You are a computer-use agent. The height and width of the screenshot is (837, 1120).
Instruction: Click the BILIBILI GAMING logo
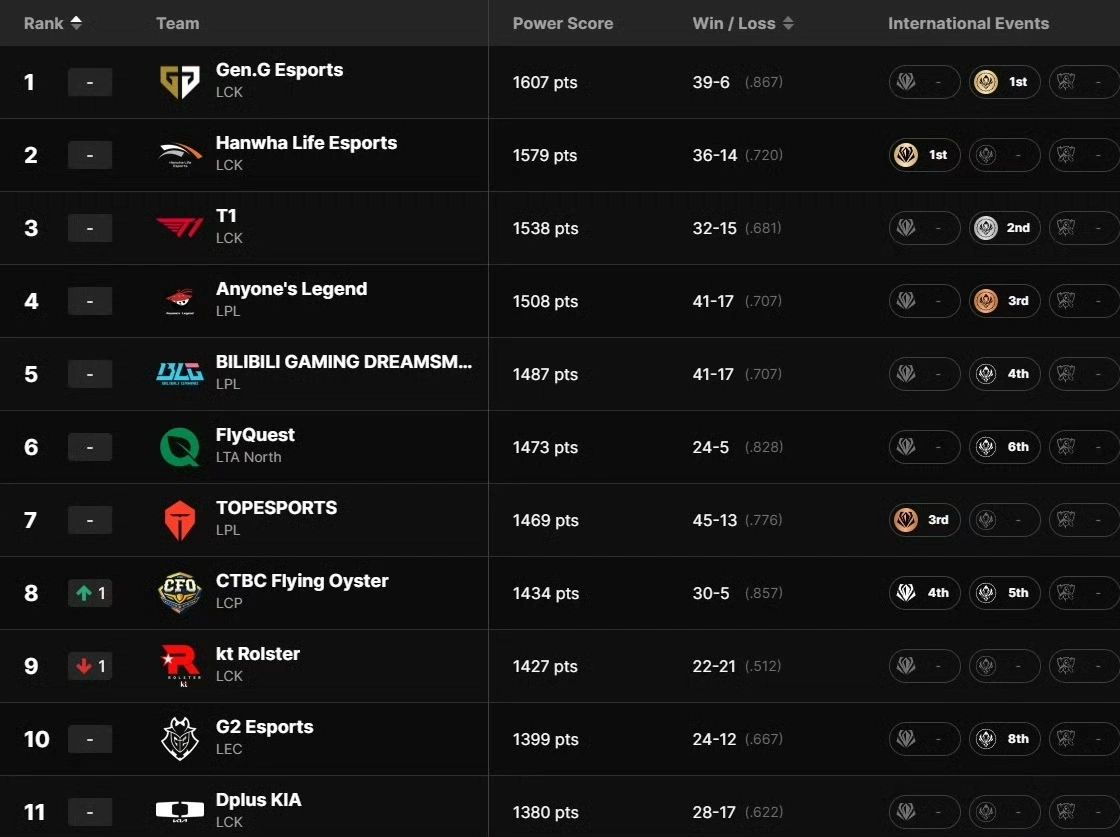click(x=180, y=374)
